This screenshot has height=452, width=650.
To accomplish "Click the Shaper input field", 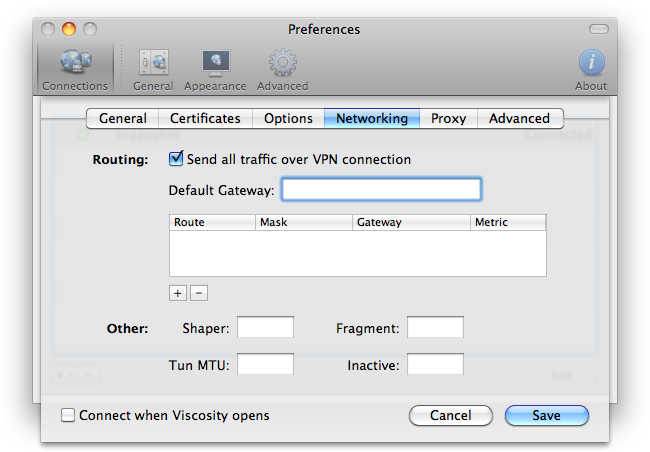I will [x=265, y=328].
